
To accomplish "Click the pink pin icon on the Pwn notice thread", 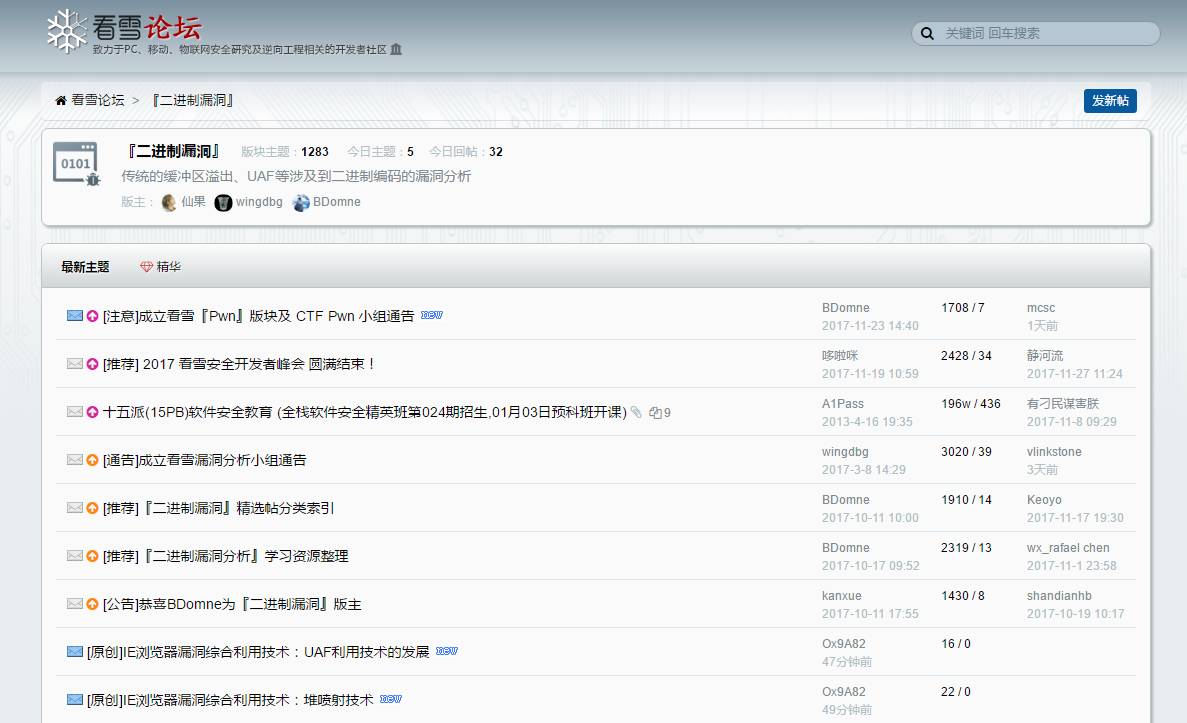I will [92, 316].
